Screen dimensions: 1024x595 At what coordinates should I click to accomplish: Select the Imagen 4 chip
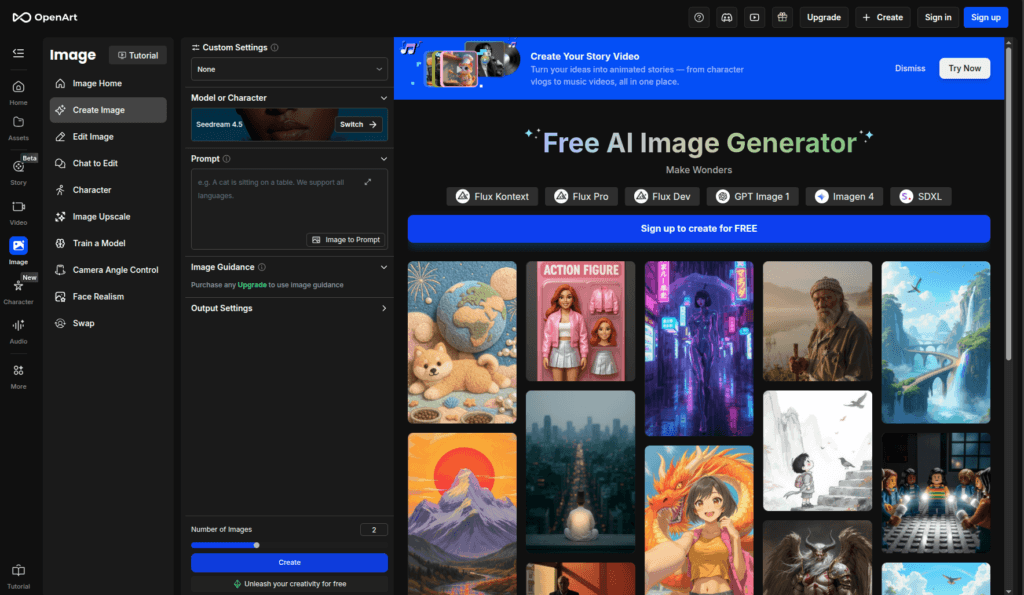click(x=844, y=197)
